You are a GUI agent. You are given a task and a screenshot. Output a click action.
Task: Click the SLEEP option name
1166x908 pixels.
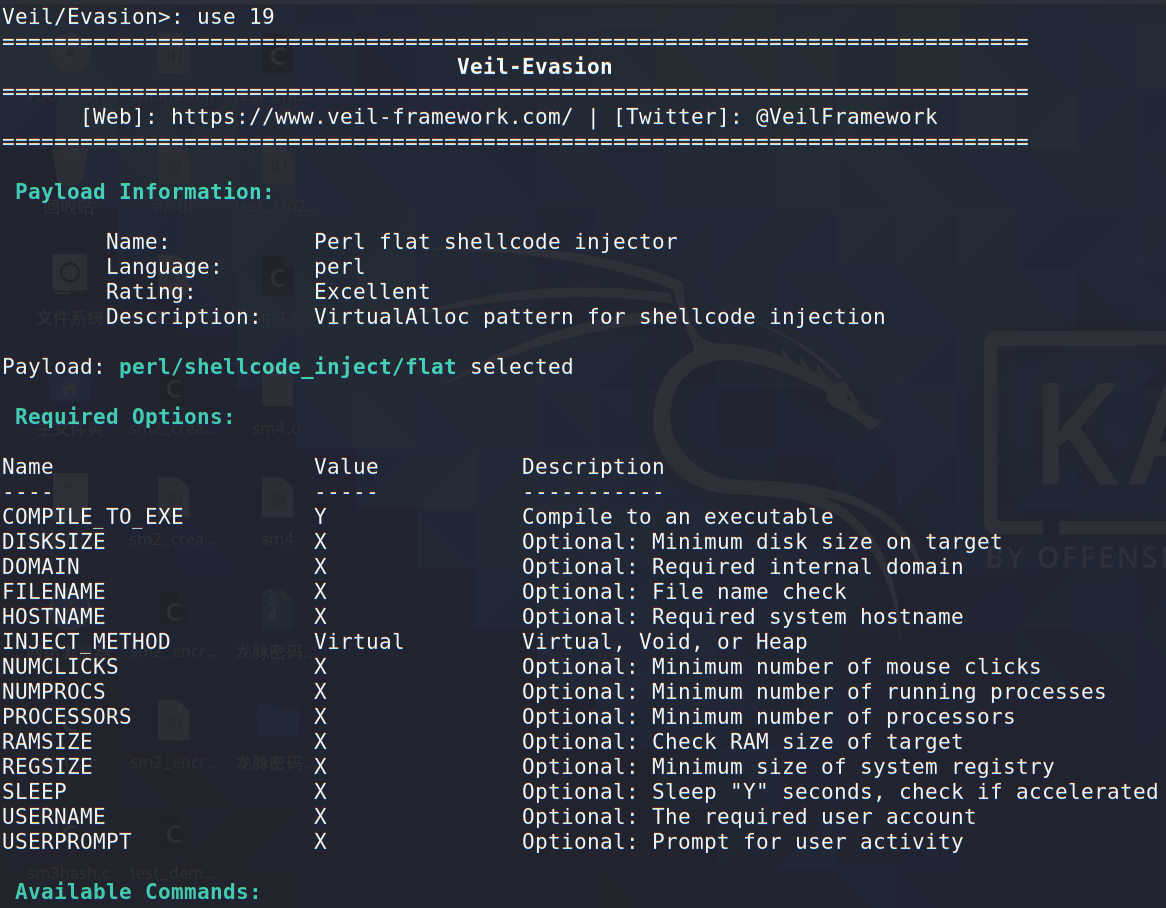34,792
